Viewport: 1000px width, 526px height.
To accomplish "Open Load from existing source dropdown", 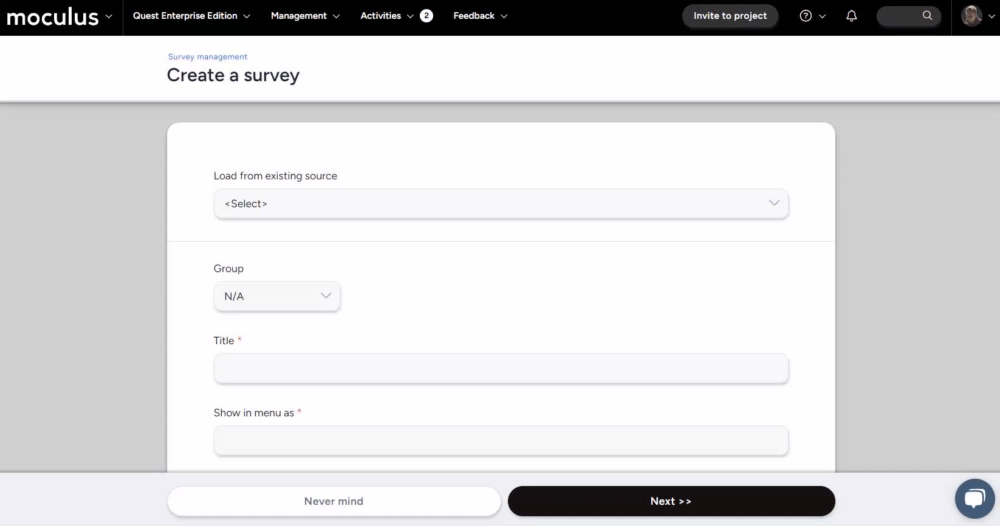I will point(501,203).
